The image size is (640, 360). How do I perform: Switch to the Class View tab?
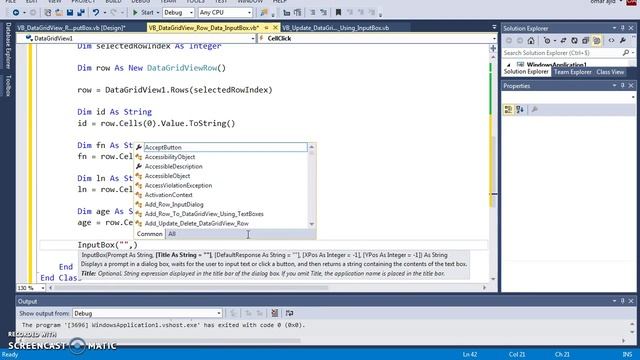(610, 72)
